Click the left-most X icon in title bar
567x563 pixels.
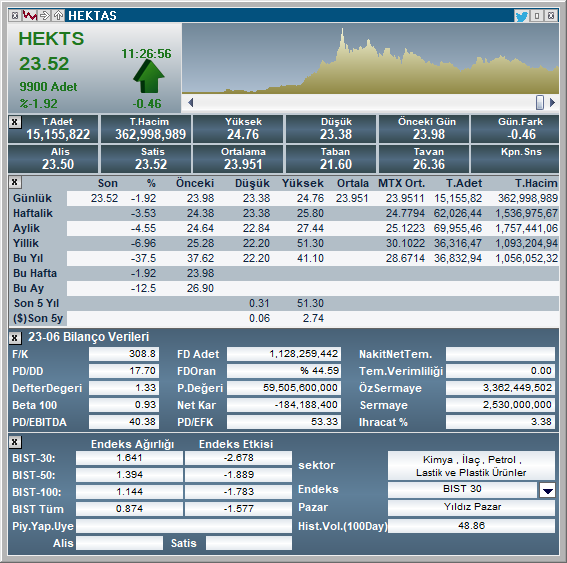coord(15,16)
